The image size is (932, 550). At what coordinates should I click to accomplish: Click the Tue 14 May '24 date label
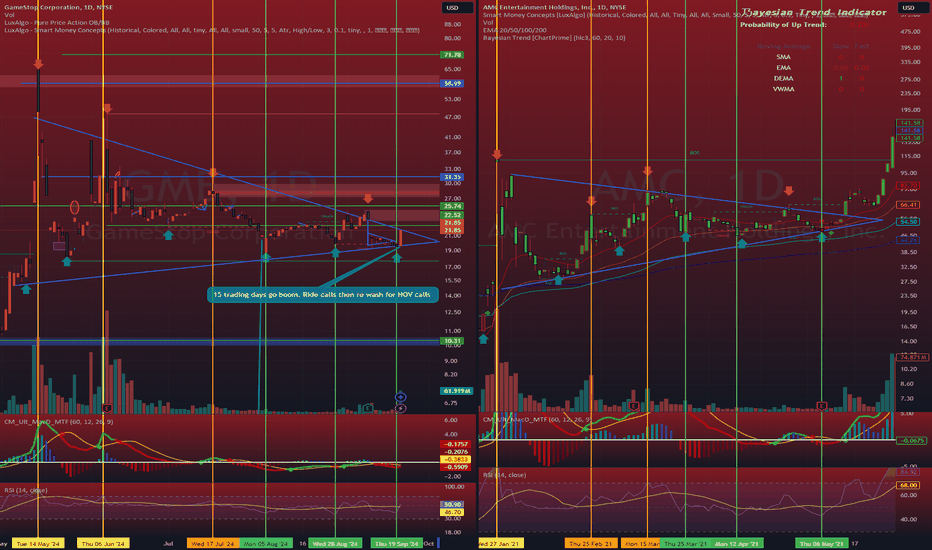[39, 543]
